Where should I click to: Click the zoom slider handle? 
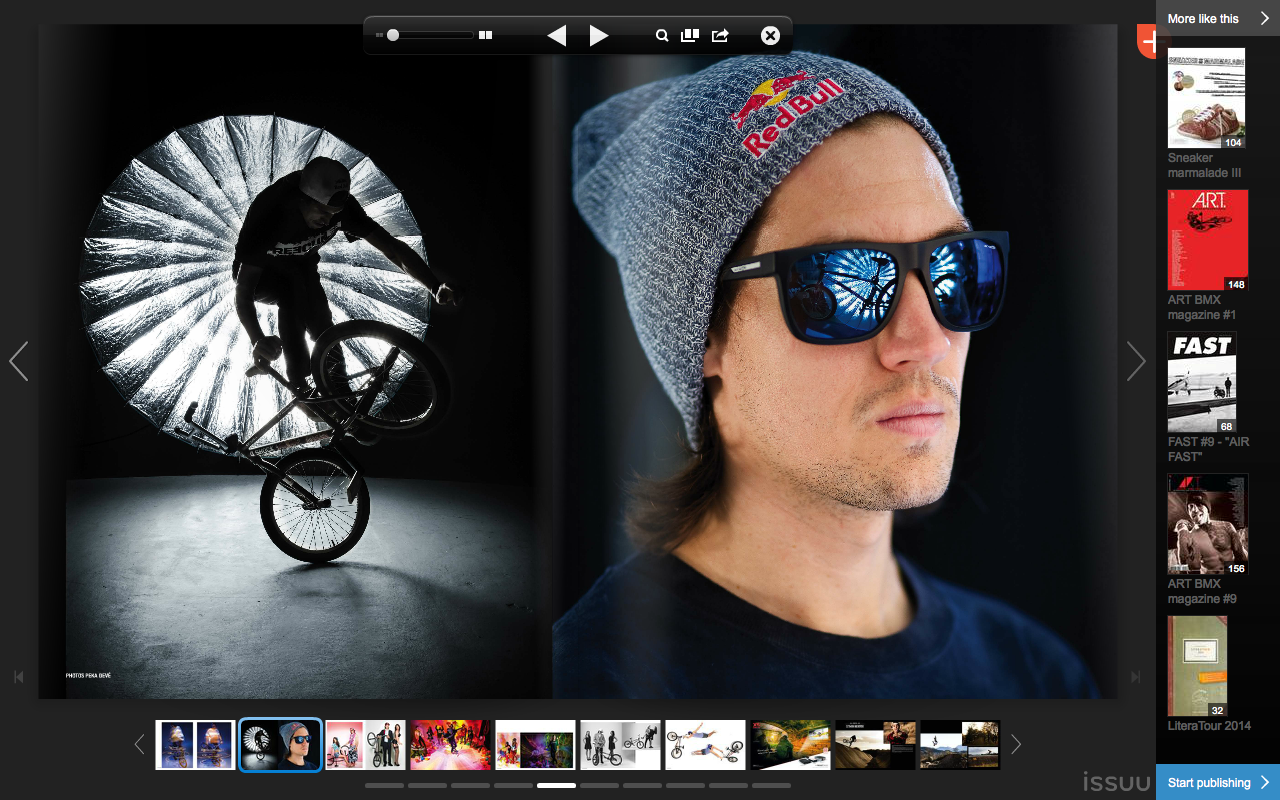pyautogui.click(x=393, y=35)
